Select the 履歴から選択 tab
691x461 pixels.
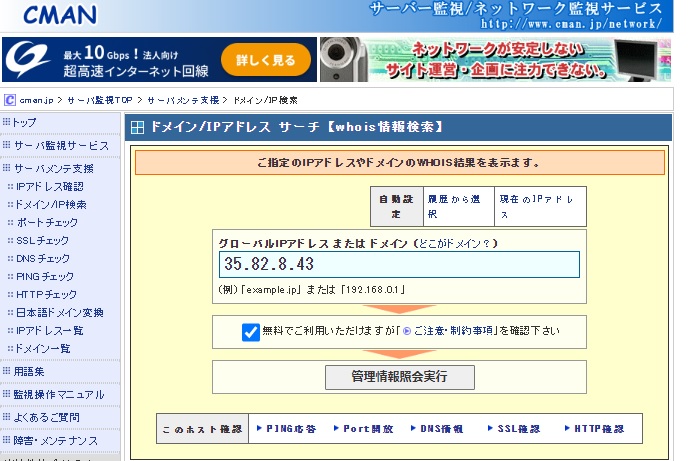pyautogui.click(x=457, y=206)
